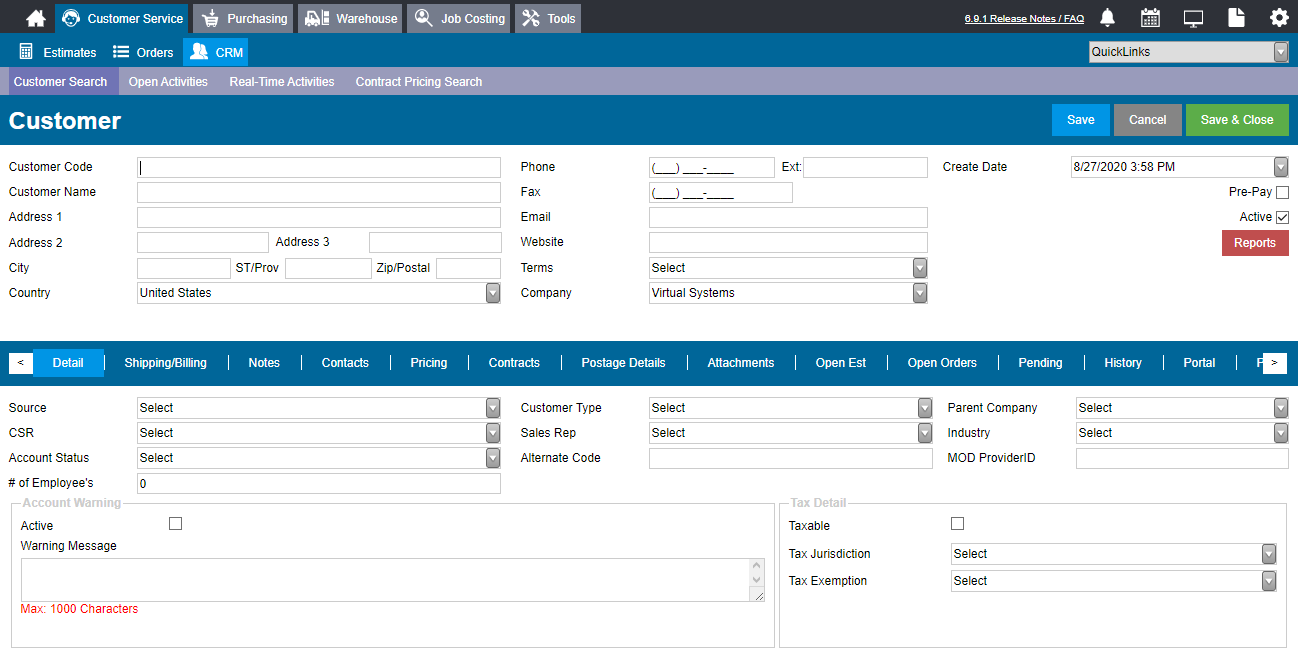1298x658 pixels.
Task: Click the Alternate Code field
Action: coord(791,458)
